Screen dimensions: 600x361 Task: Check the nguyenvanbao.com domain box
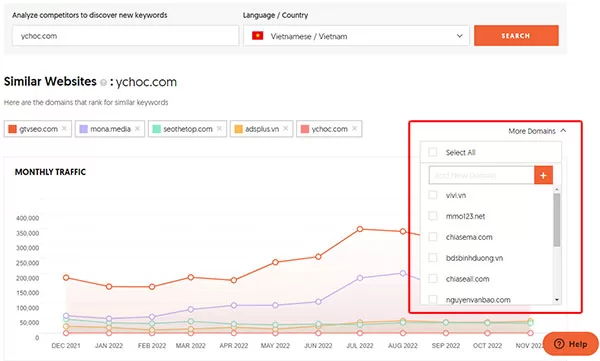tap(433, 299)
